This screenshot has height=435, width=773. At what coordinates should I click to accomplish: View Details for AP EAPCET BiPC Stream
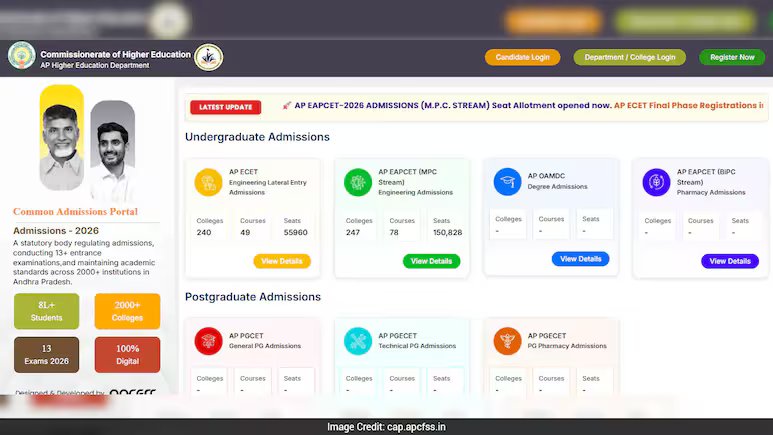730,261
